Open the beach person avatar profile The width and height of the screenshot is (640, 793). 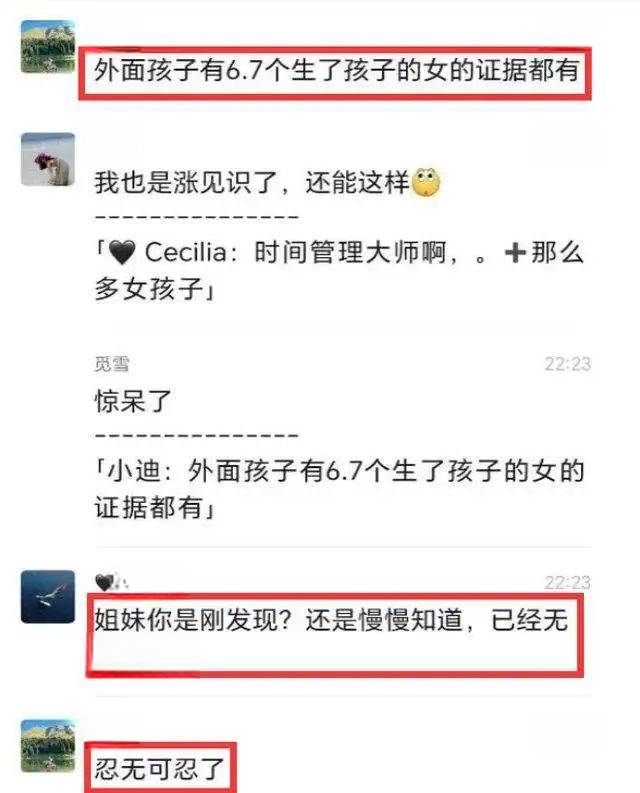(x=48, y=160)
